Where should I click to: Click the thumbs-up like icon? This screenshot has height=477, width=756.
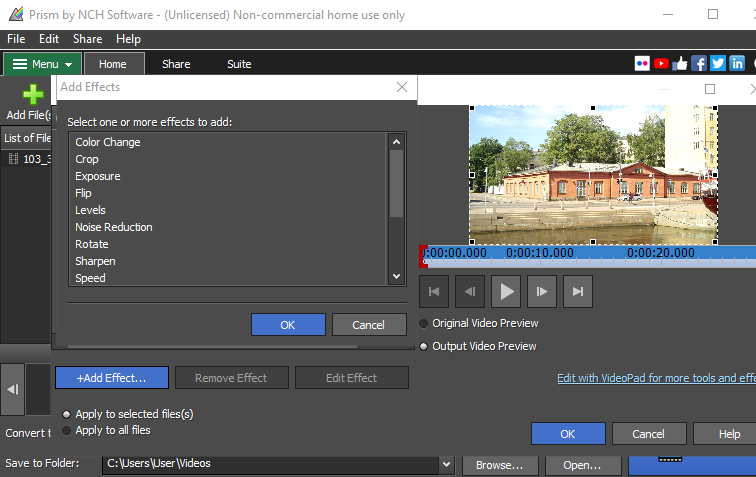(x=680, y=64)
